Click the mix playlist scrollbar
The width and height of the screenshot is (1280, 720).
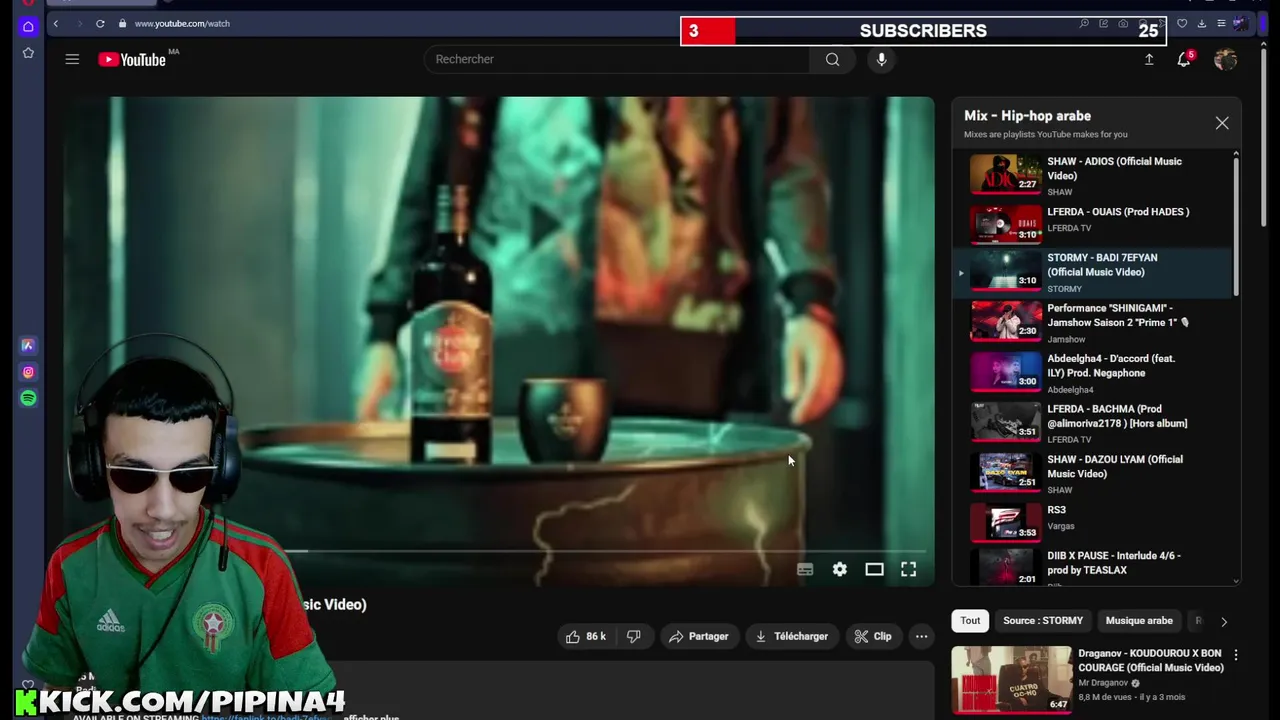(1237, 225)
